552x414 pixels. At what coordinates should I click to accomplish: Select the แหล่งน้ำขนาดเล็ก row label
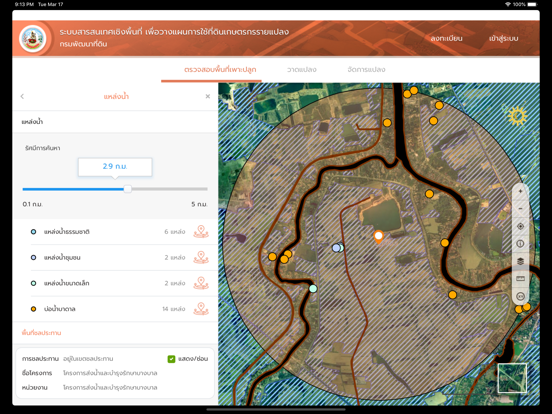66,283
